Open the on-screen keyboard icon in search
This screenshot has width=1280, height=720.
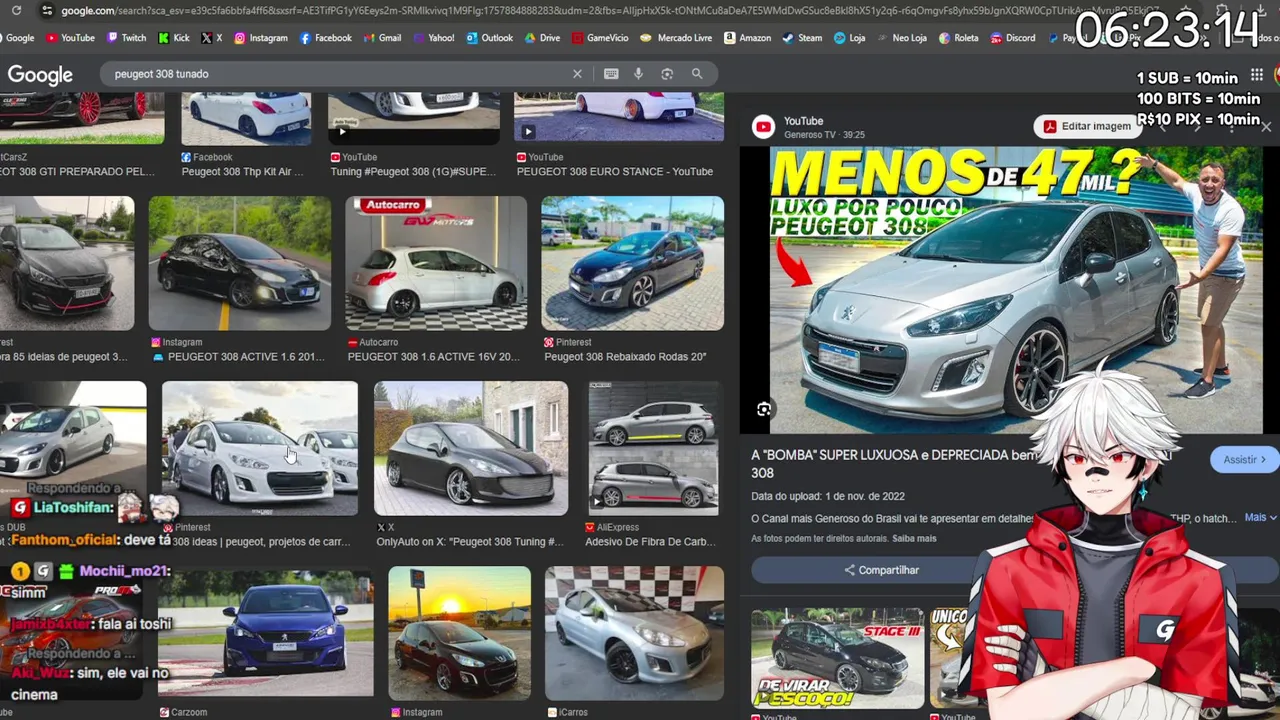pyautogui.click(x=611, y=74)
